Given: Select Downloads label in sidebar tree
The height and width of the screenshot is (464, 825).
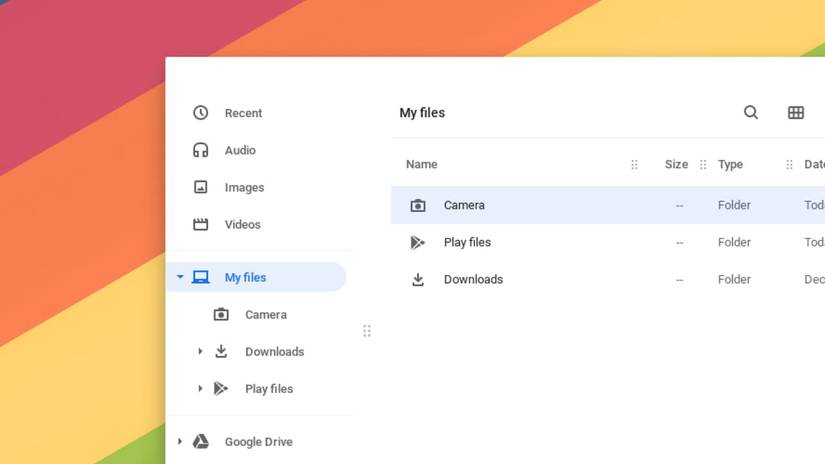Looking at the screenshot, I should point(275,351).
